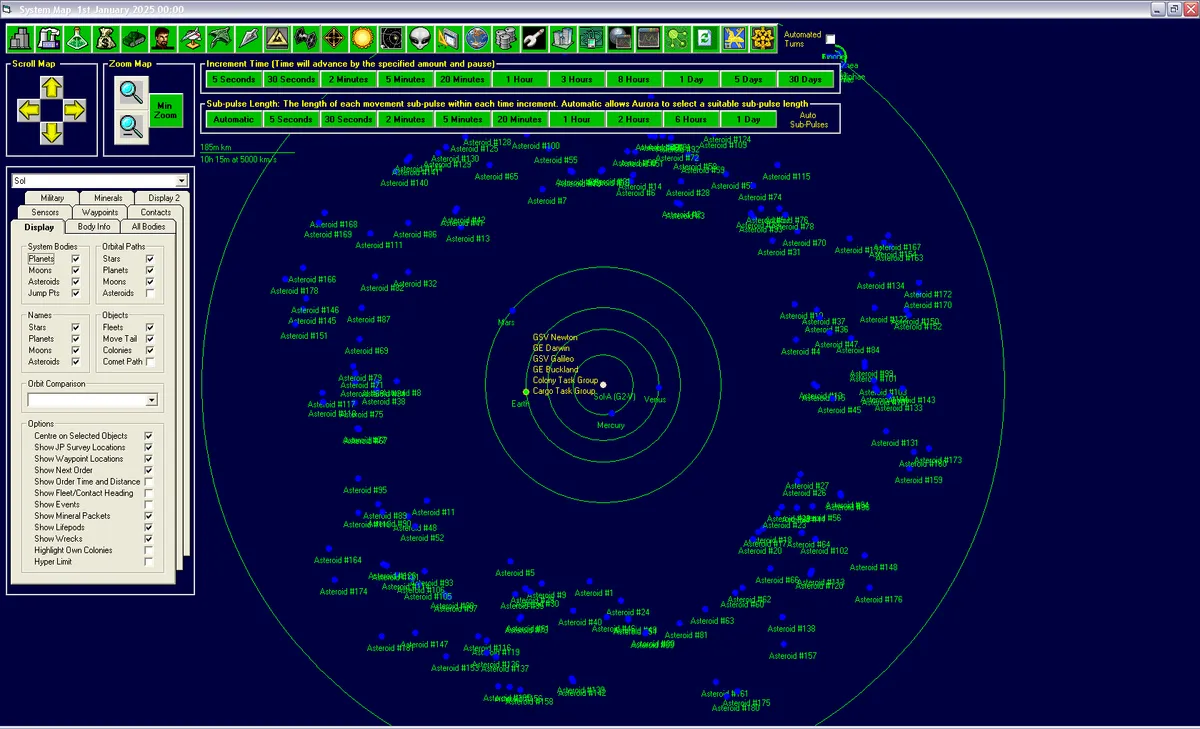Open the money bag finance icon
Image resolution: width=1200 pixels, height=729 pixels.
tap(106, 38)
